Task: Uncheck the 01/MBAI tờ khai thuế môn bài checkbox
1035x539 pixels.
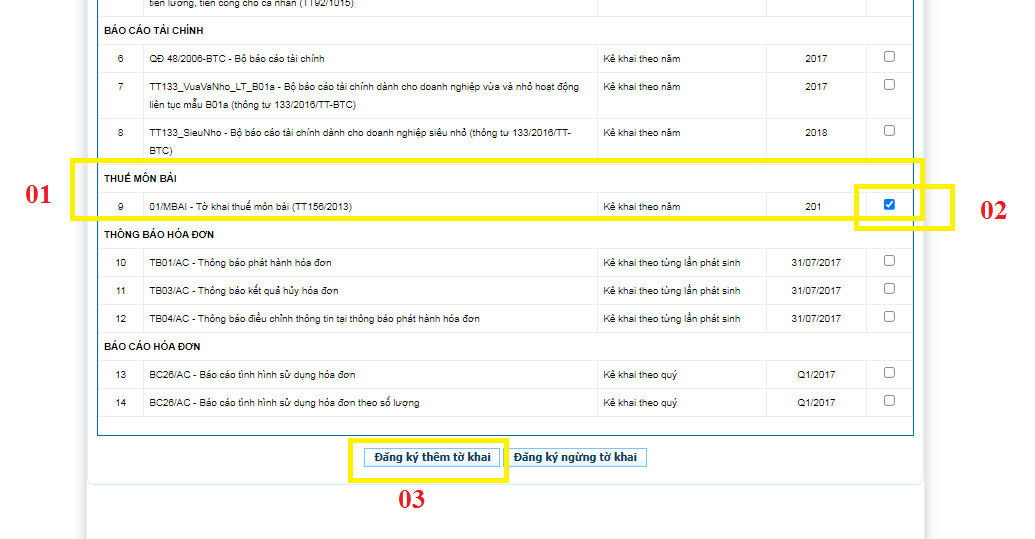Action: point(889,205)
